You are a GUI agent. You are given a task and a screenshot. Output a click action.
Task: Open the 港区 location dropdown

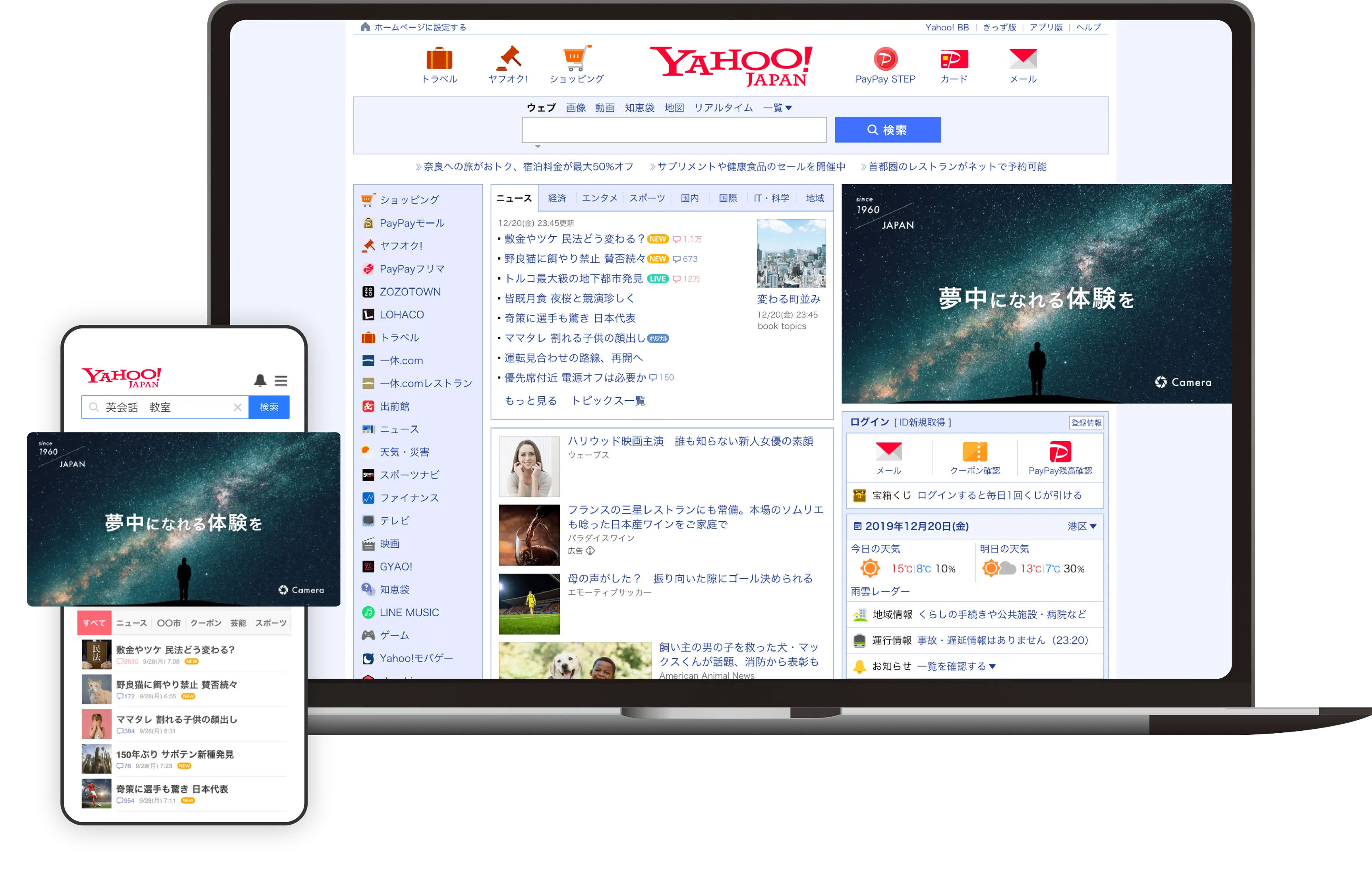coord(1081,526)
